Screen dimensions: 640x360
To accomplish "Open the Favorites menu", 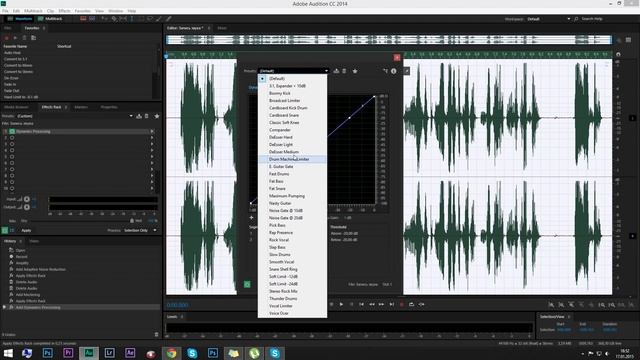I will (82, 11).
